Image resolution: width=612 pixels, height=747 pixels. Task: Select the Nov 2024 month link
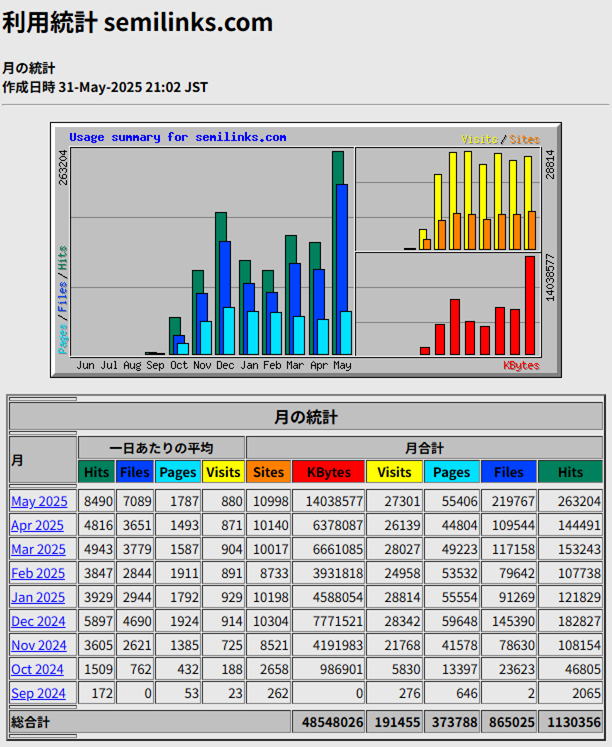click(x=38, y=645)
